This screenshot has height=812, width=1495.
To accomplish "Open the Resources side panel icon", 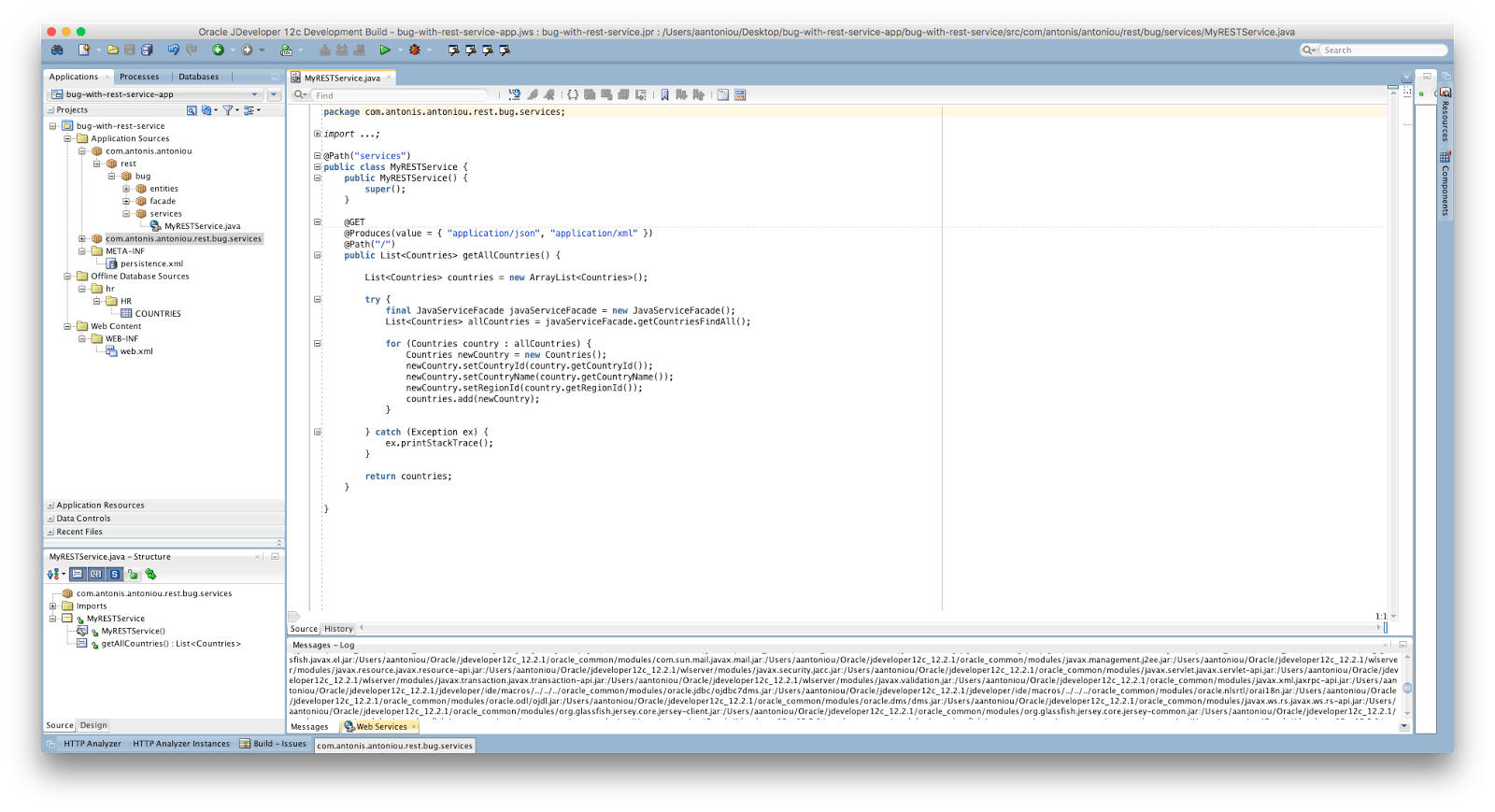I will point(1445,93).
